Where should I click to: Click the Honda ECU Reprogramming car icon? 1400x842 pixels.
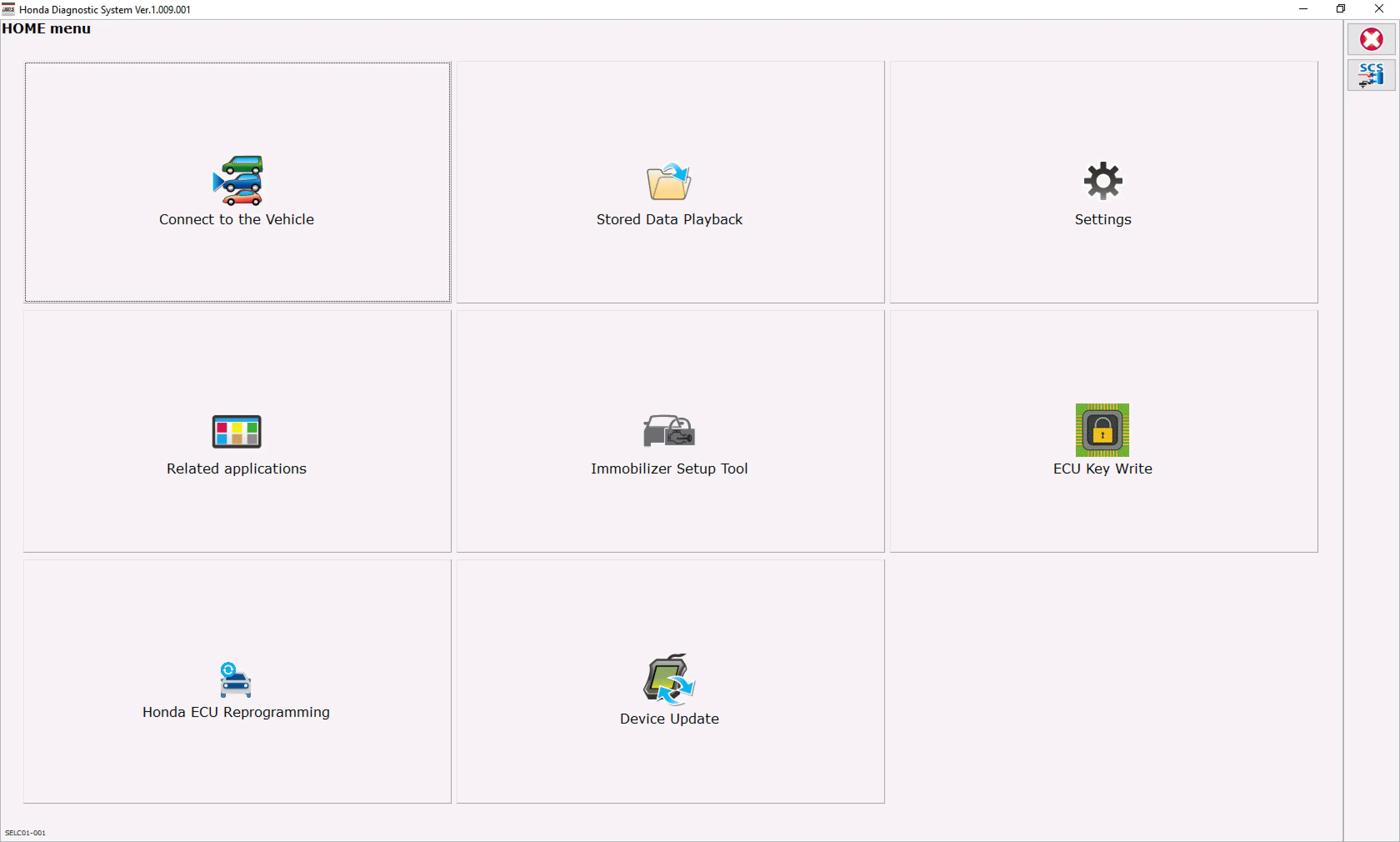pyautogui.click(x=235, y=680)
